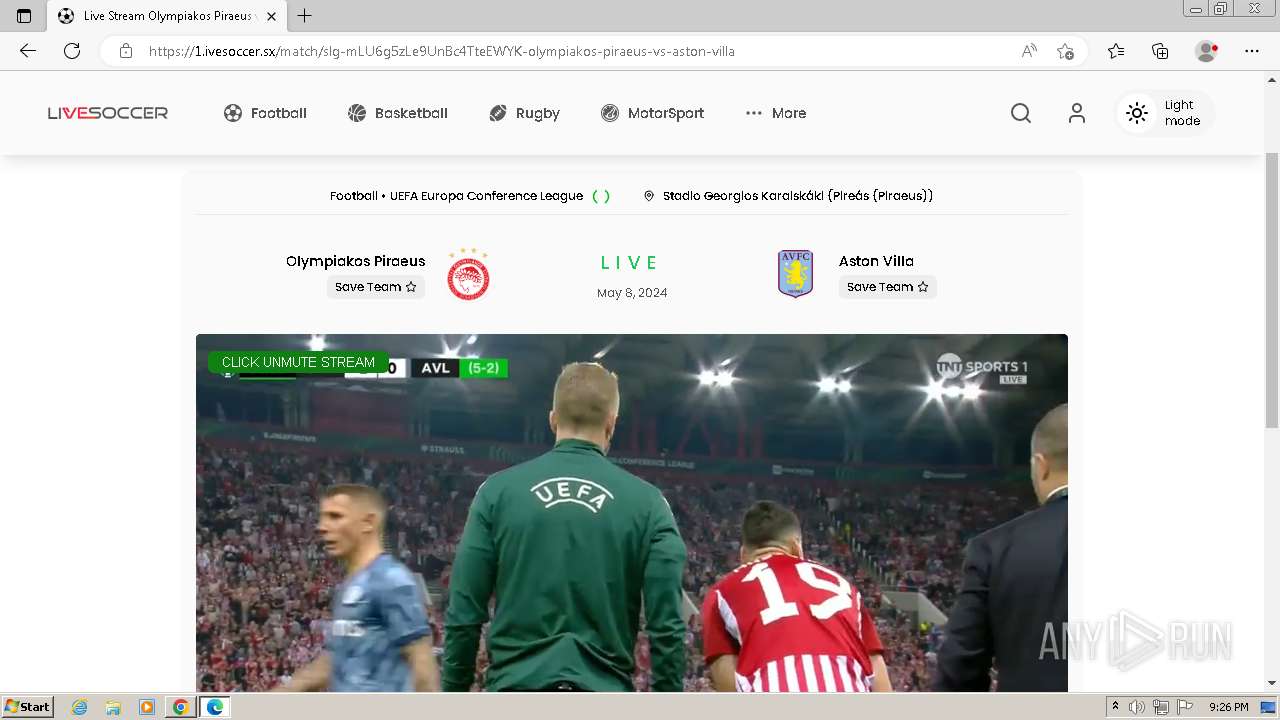Launch Internet Explorer from taskbar
Viewport: 1280px width, 720px height.
pos(80,707)
